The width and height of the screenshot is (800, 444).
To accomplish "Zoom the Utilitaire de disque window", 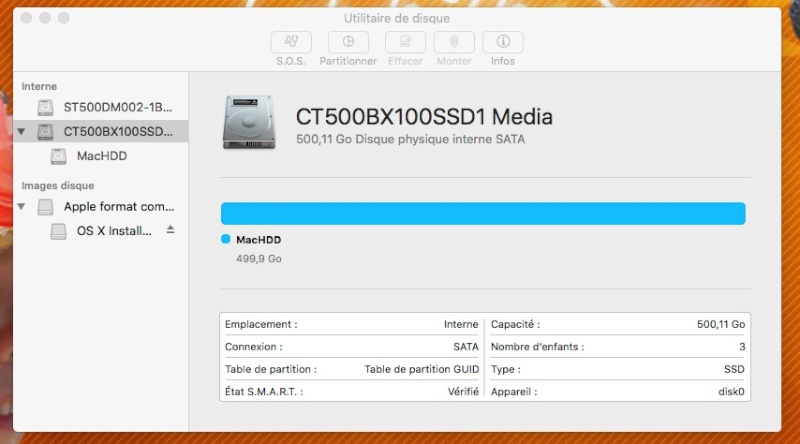I will coord(63,18).
